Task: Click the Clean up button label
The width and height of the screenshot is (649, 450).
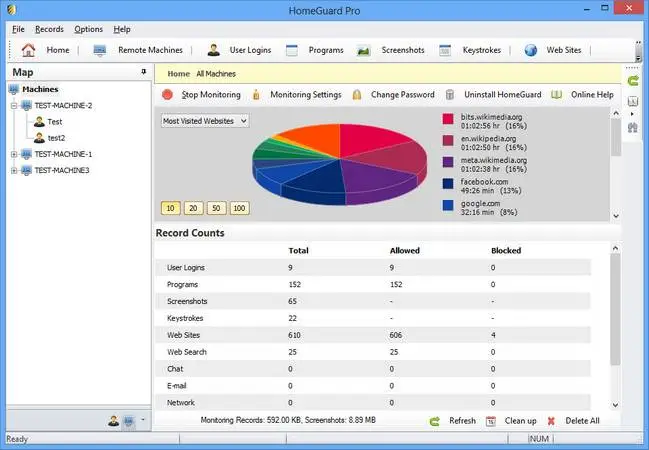Action: pyautogui.click(x=520, y=421)
